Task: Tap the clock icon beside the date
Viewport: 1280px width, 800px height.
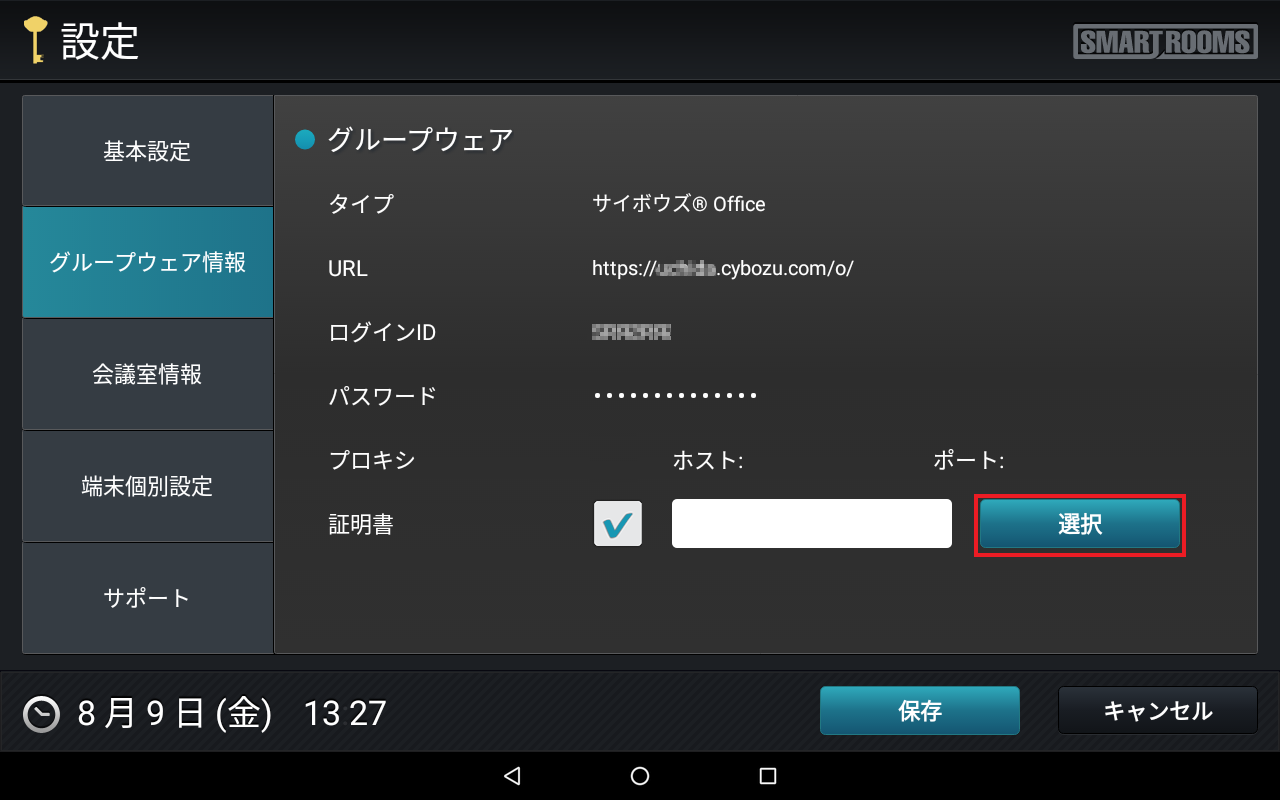Action: tap(41, 714)
